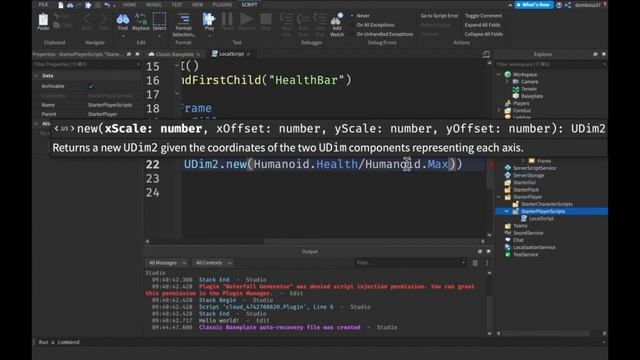Click Expand All Folds
The height and width of the screenshot is (360, 640).
tap(482, 25)
